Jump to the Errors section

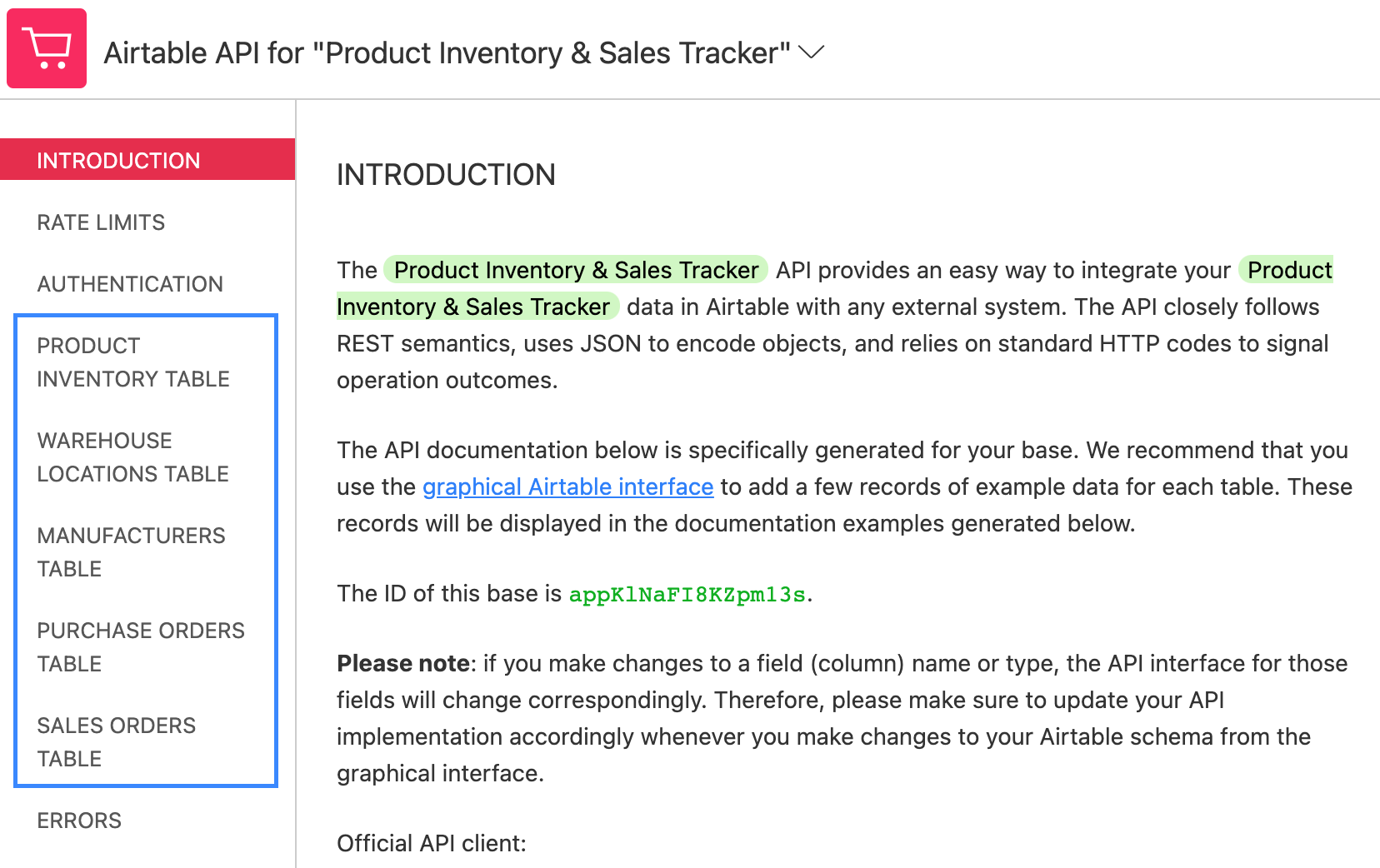pyautogui.click(x=79, y=821)
